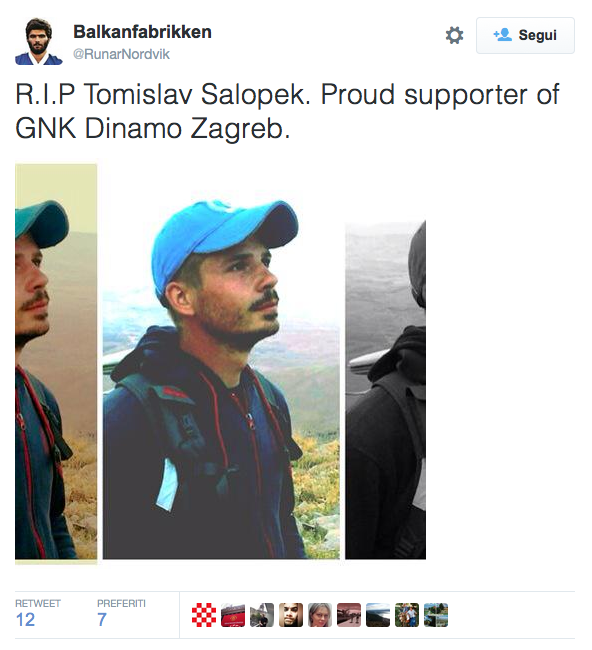Open the last liker avatar thumbnail
This screenshot has width=592, height=650.
pos(436,615)
